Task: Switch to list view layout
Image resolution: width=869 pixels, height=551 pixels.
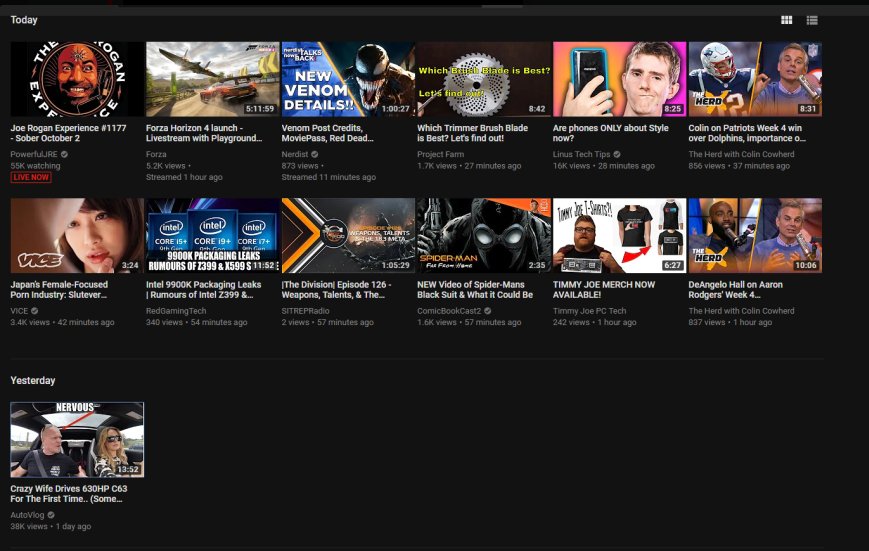Action: 812,21
